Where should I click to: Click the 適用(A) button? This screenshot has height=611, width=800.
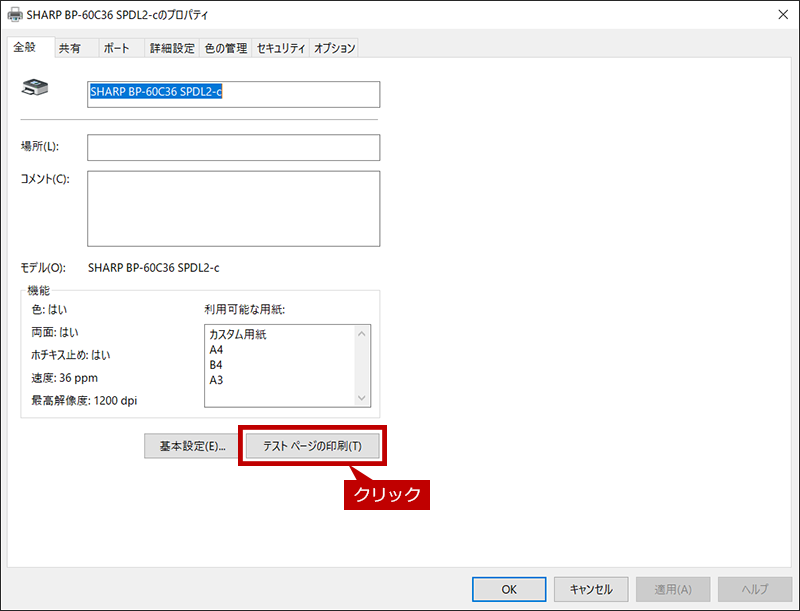click(673, 590)
